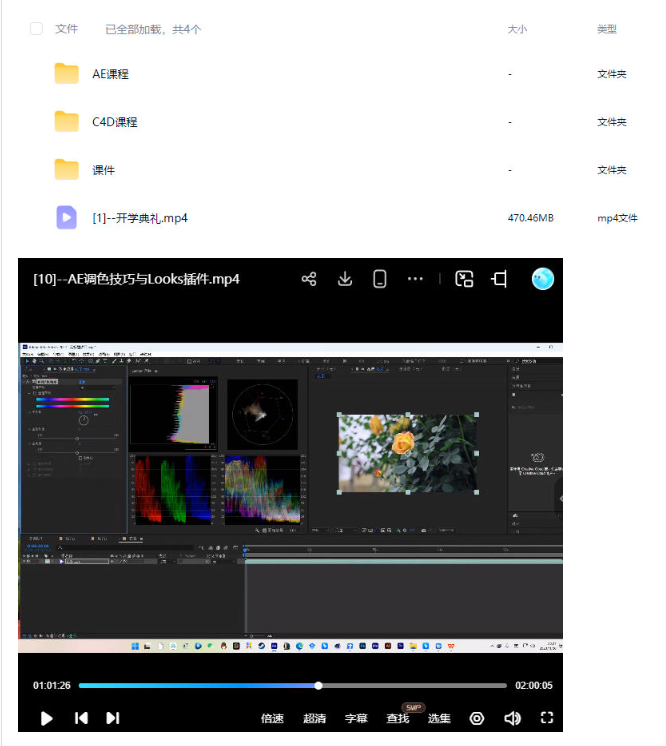
Task: Open player settings hexagon icon
Action: click(477, 718)
